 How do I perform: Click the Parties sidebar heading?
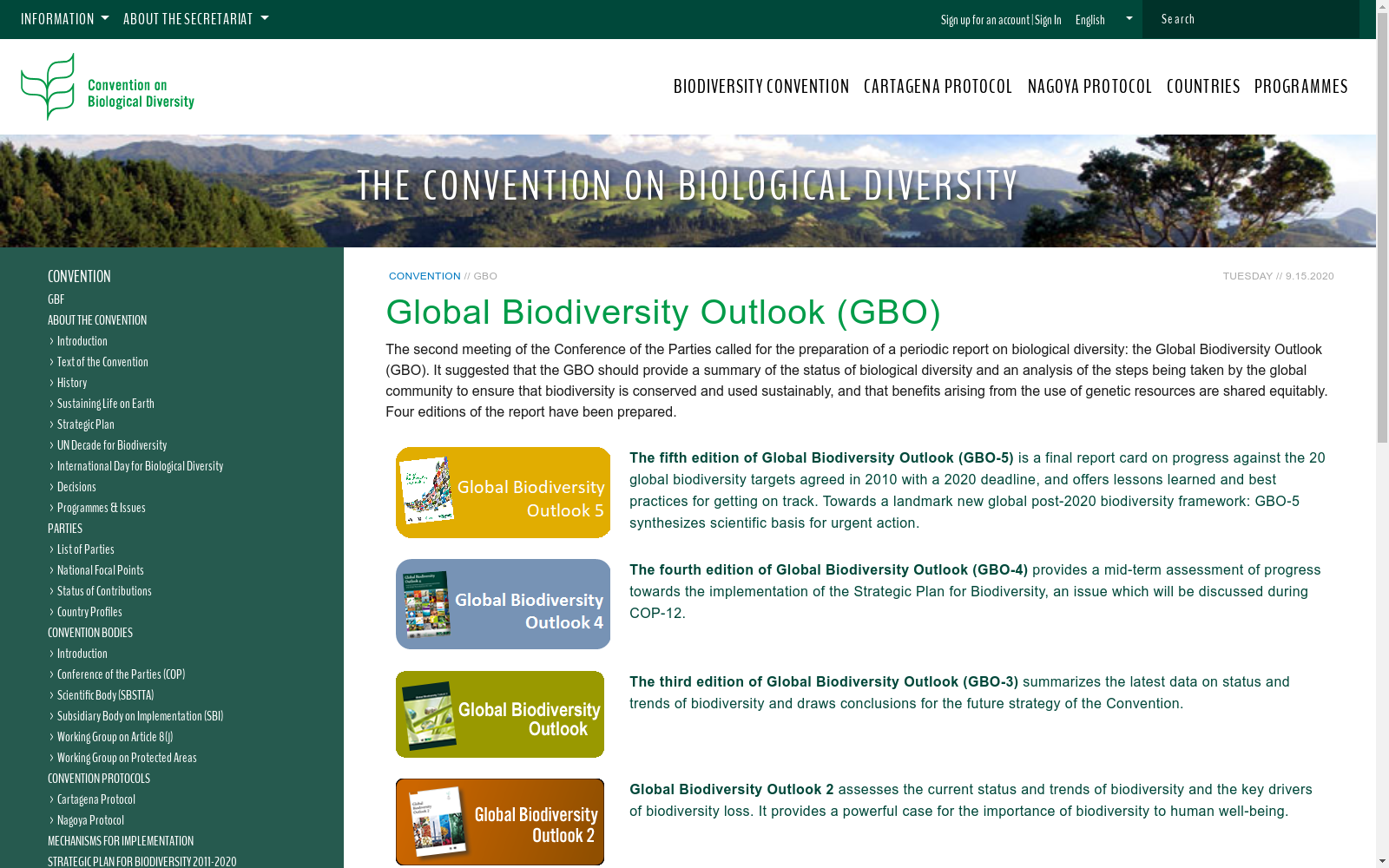(x=65, y=529)
